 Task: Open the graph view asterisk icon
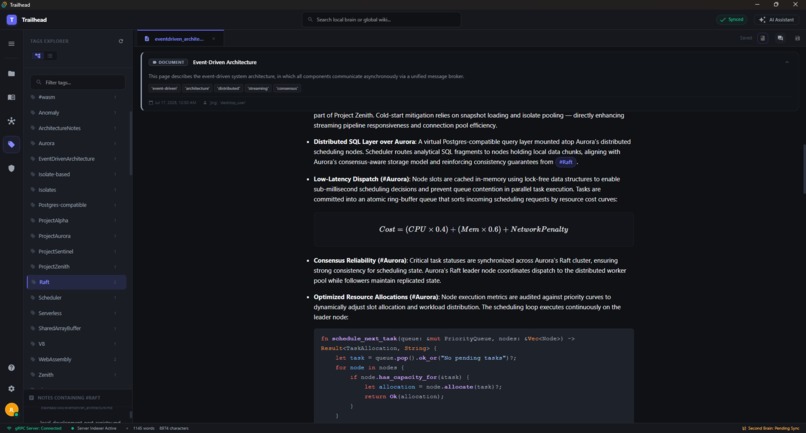11,121
